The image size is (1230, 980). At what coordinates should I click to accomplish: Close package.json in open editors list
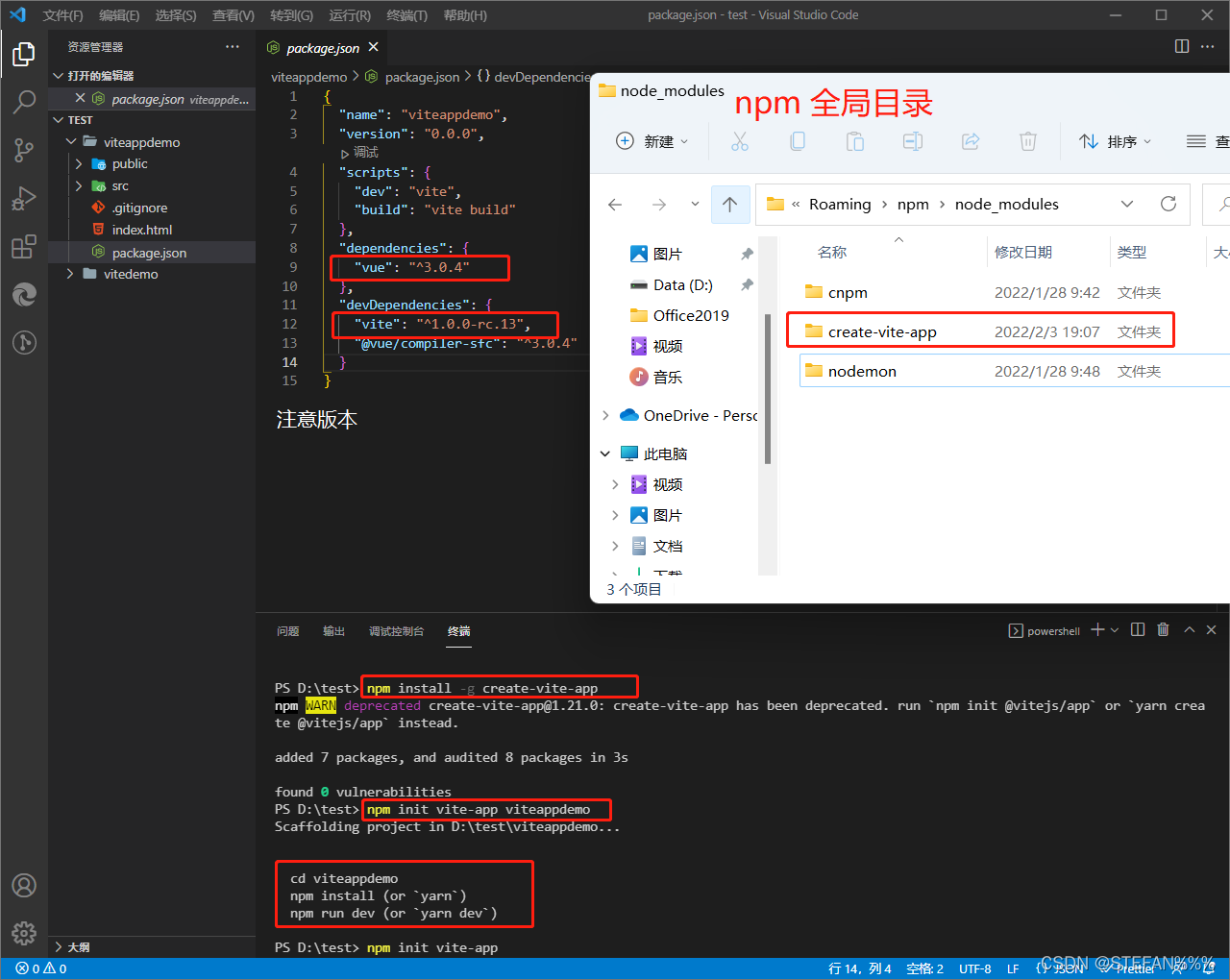[x=80, y=98]
